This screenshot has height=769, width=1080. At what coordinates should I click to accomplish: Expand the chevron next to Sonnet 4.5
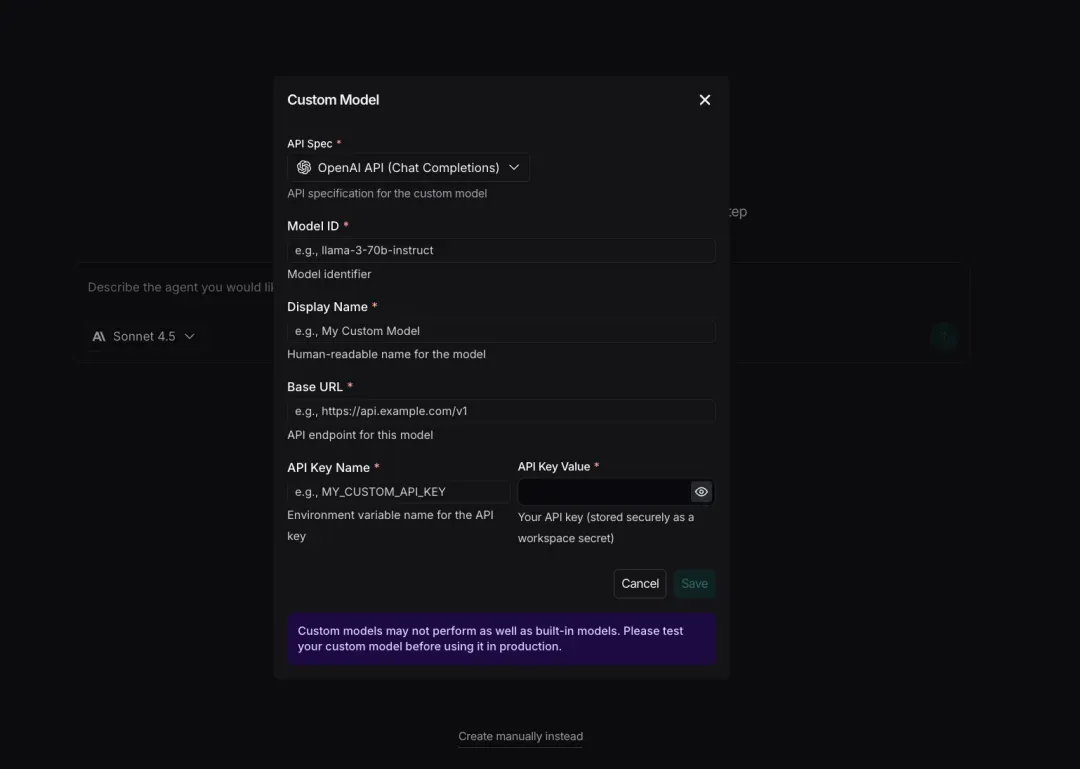190,337
